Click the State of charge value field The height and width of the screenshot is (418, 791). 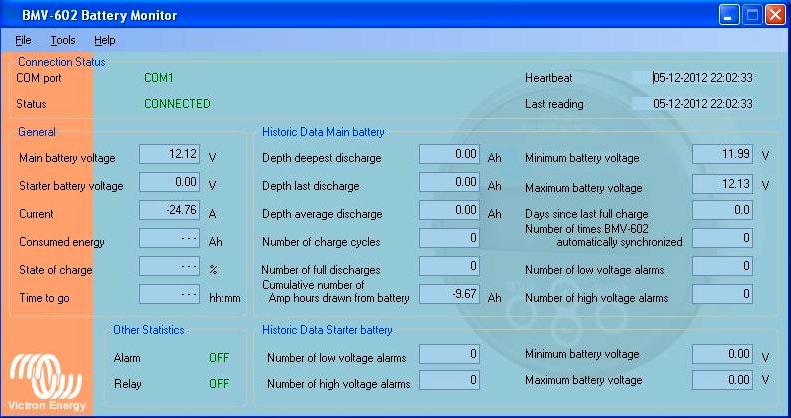pyautogui.click(x=170, y=266)
